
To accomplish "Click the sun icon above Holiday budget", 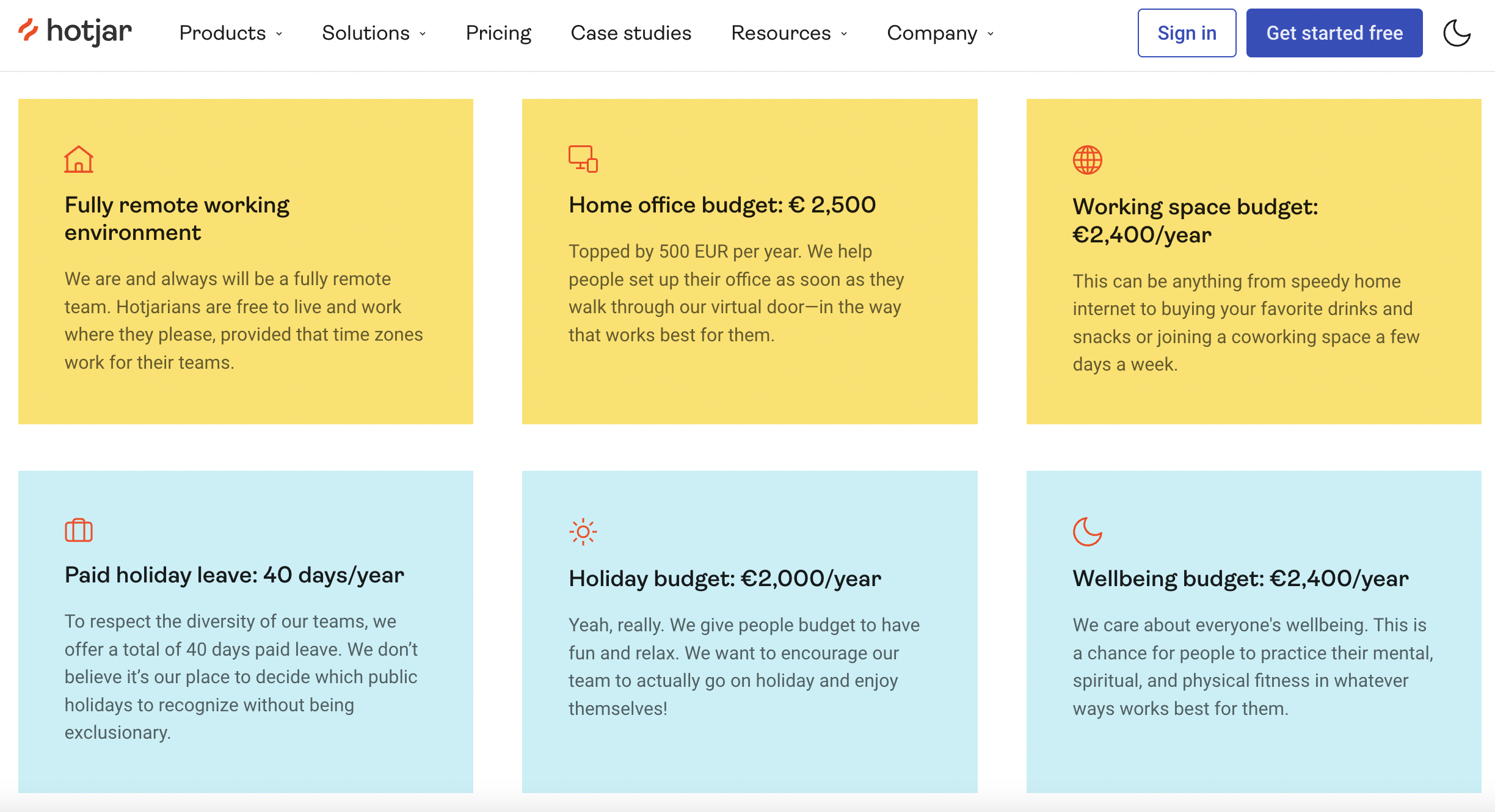I will tap(583, 532).
